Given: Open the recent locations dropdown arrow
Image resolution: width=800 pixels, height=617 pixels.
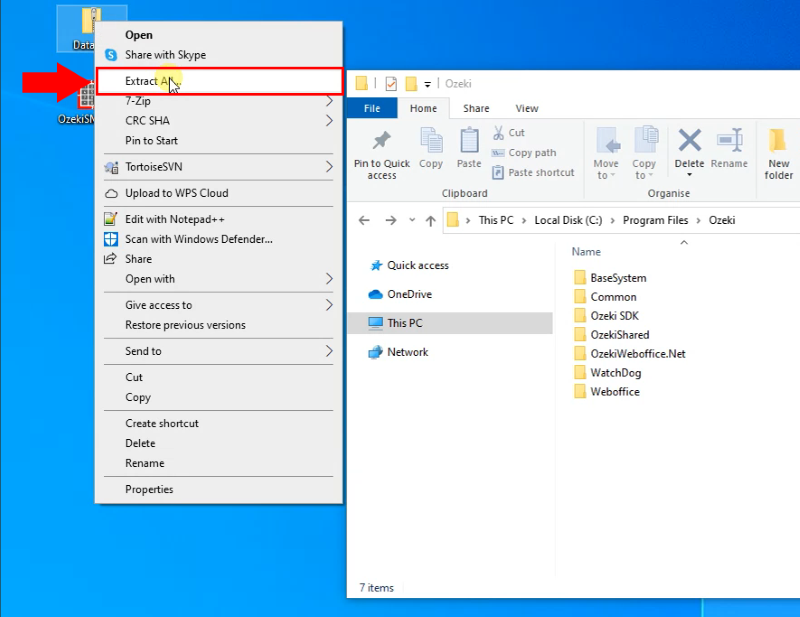Looking at the screenshot, I should tap(412, 220).
